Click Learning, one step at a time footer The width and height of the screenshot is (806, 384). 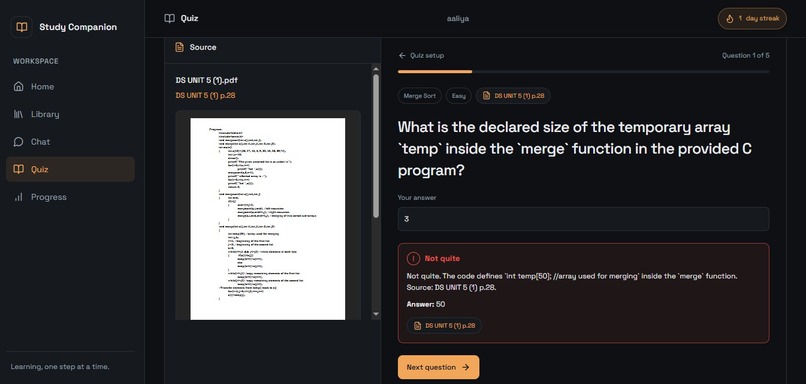60,367
